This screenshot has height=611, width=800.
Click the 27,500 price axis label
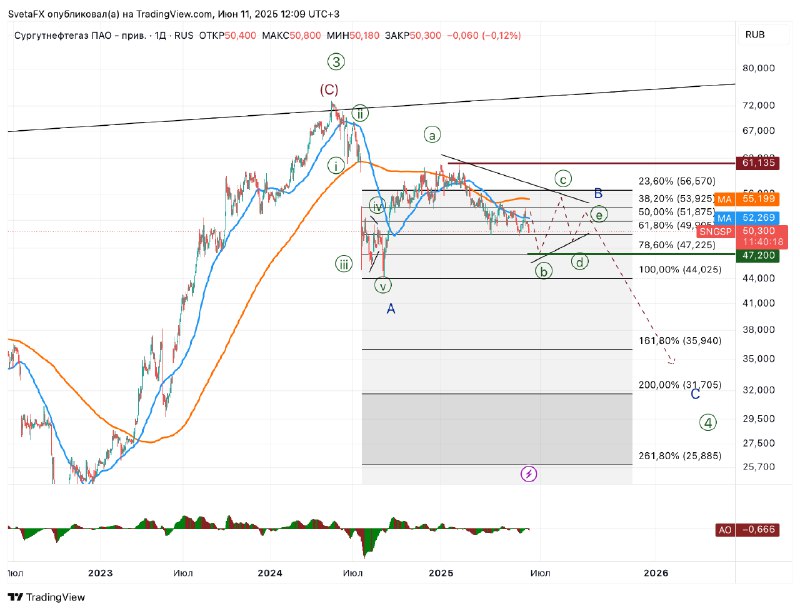coord(759,443)
